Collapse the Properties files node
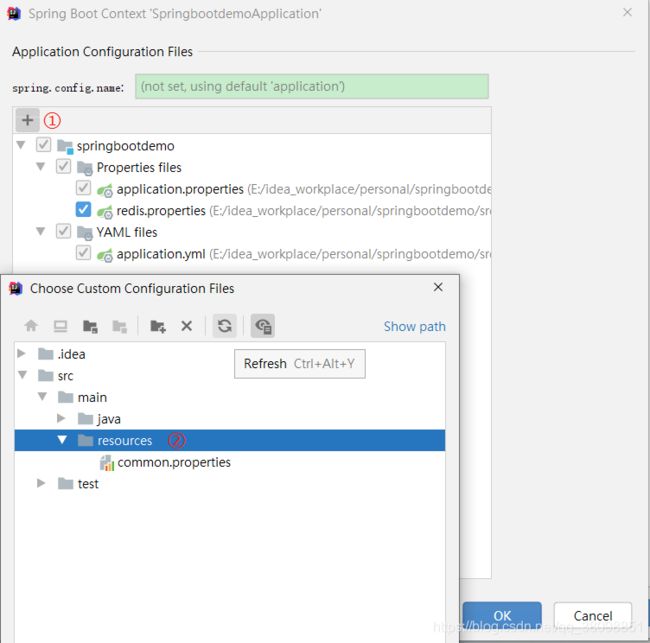The width and height of the screenshot is (650, 643). point(41,167)
